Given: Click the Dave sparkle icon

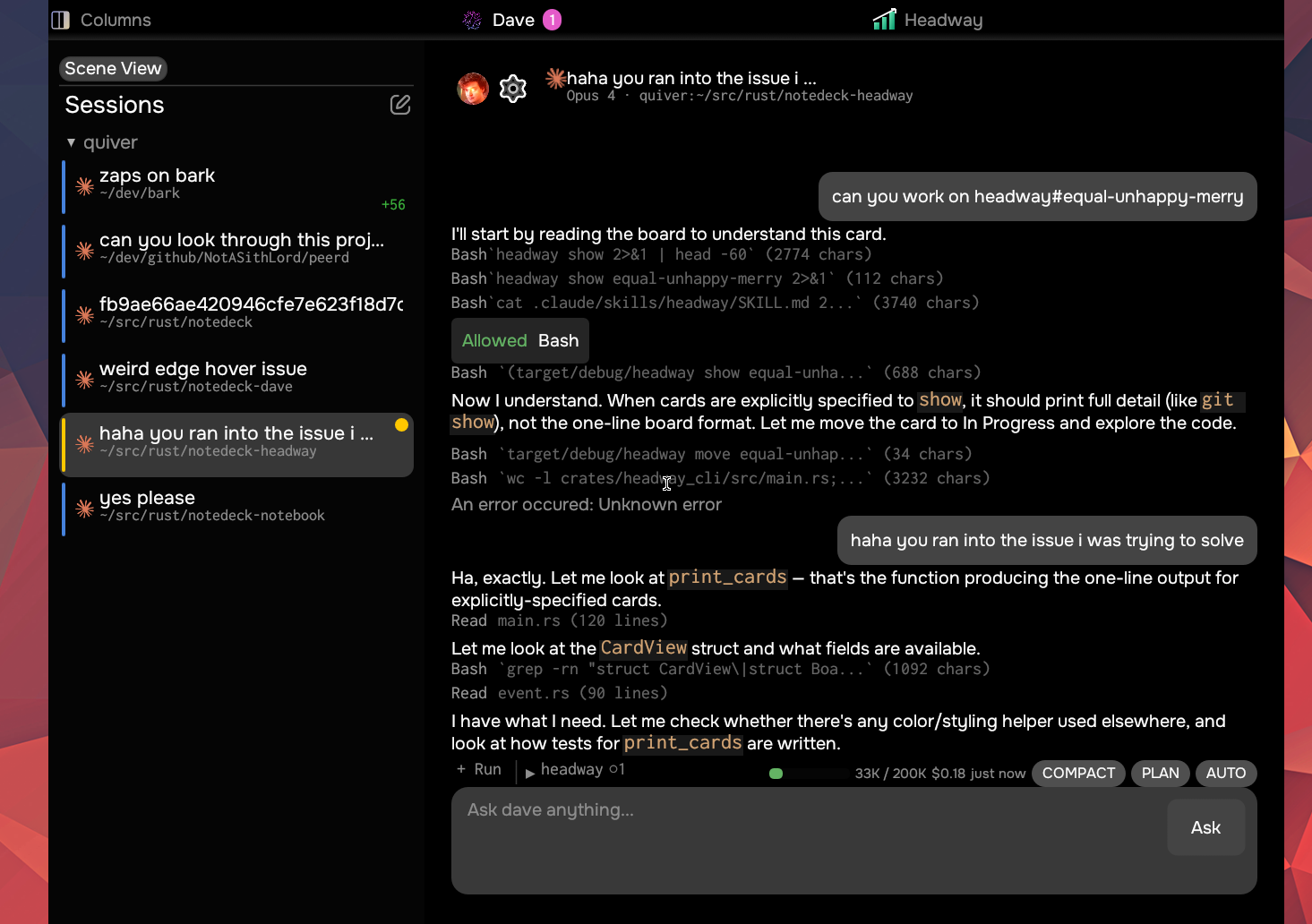Looking at the screenshot, I should tap(472, 20).
